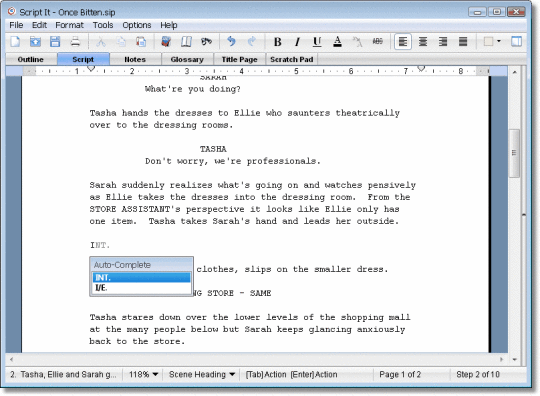The height and width of the screenshot is (396, 540).
Task: Open the Format menu
Action: click(x=69, y=25)
